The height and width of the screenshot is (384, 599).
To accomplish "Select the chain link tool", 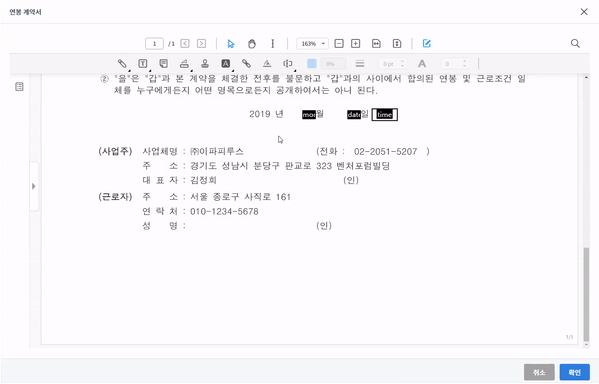I will (x=246, y=63).
